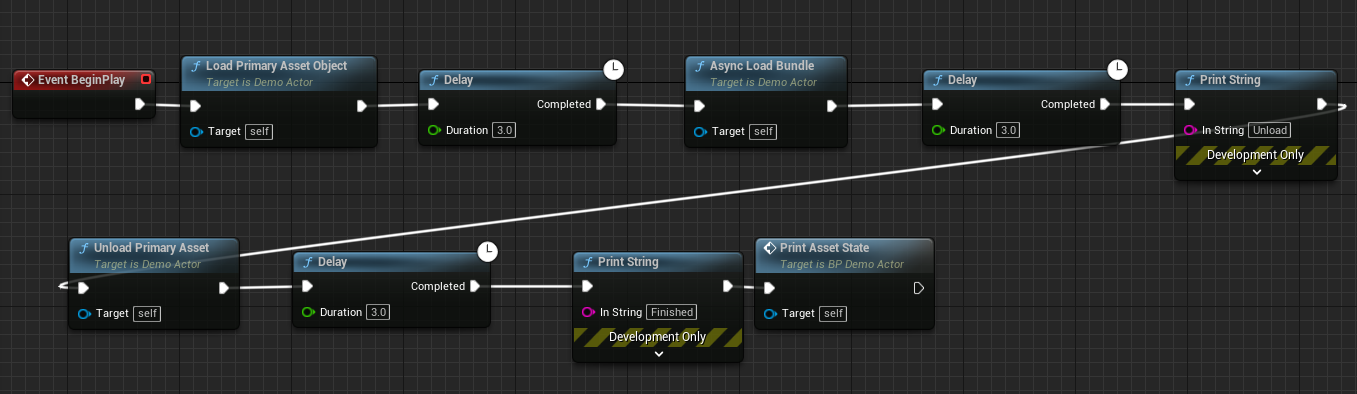Image resolution: width=1357 pixels, height=394 pixels.
Task: Click Load Primary Asset Object output exec pin
Action: 363,106
